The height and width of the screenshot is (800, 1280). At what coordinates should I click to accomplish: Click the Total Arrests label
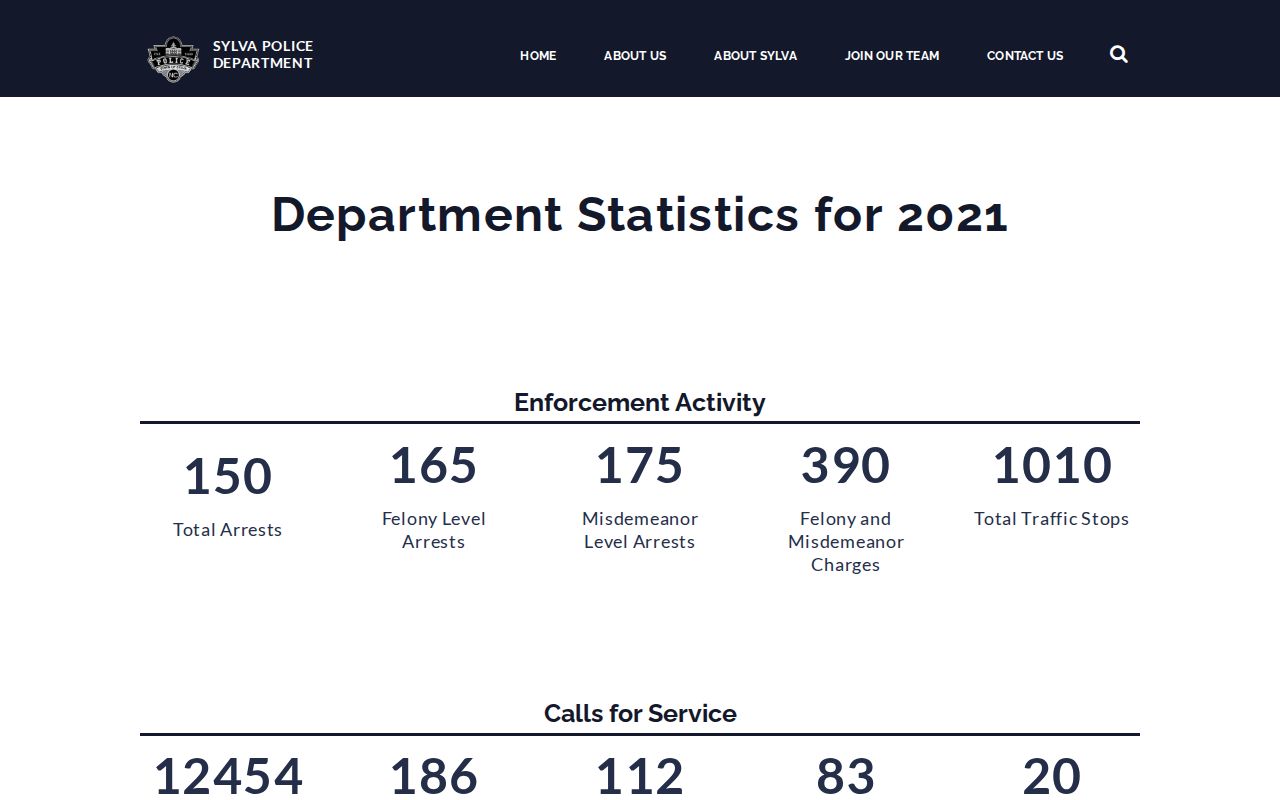[x=228, y=530]
